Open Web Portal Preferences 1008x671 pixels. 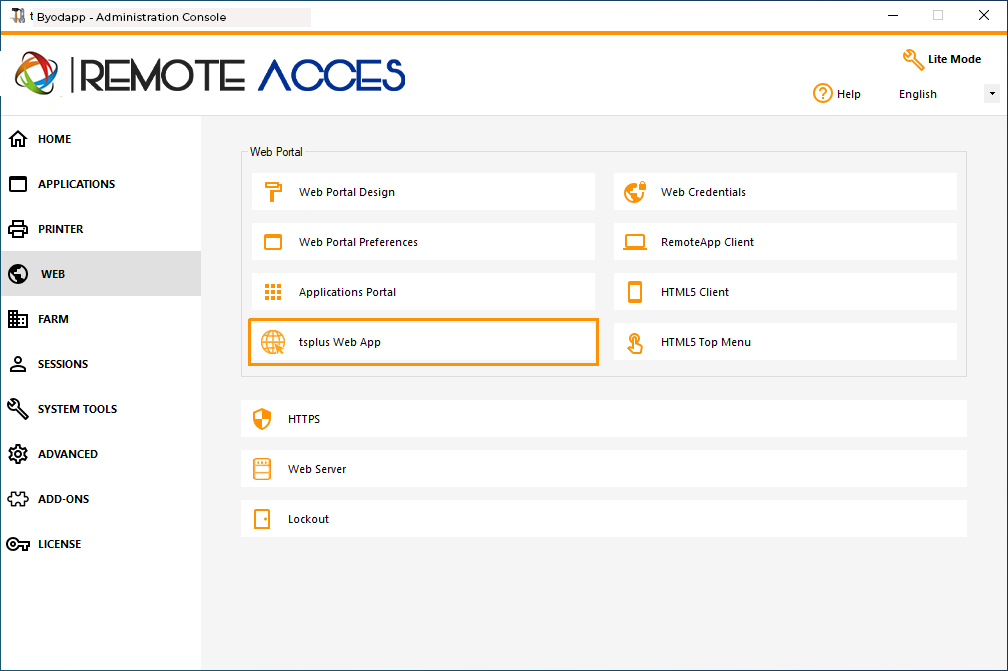[424, 242]
